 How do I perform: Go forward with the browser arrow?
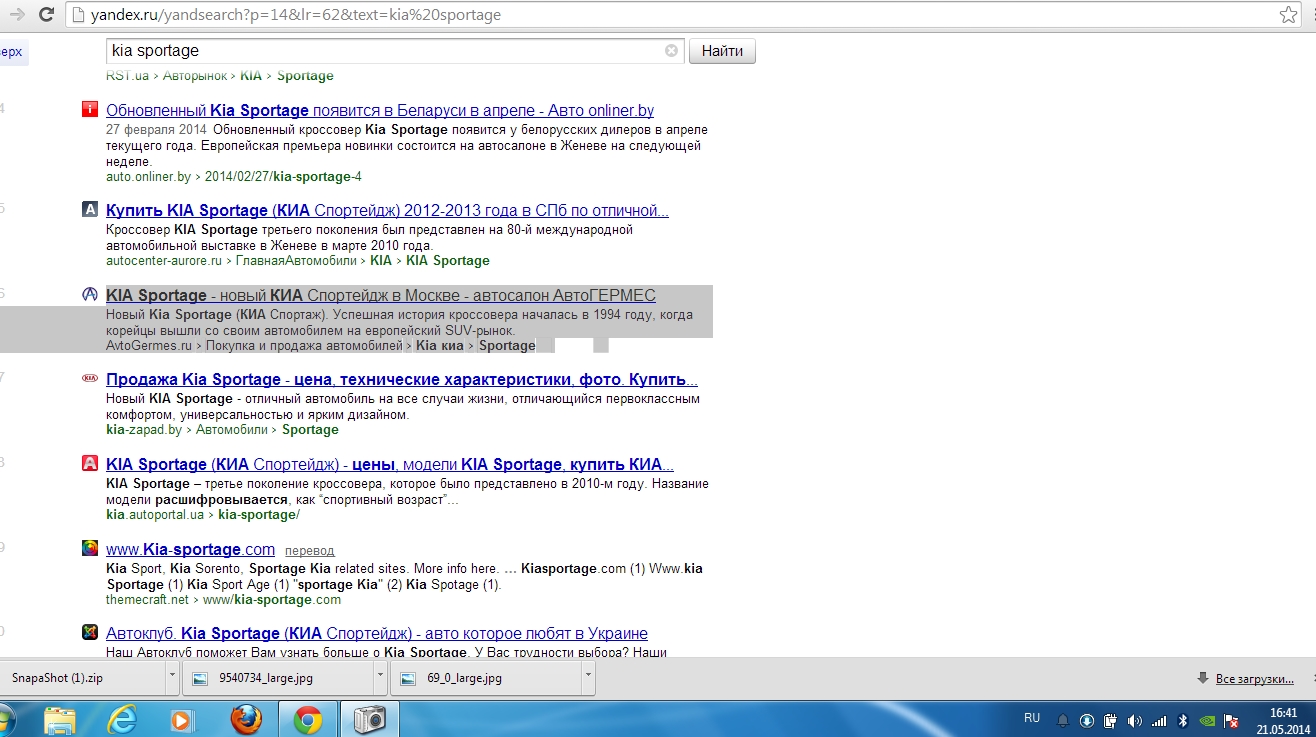[16, 15]
